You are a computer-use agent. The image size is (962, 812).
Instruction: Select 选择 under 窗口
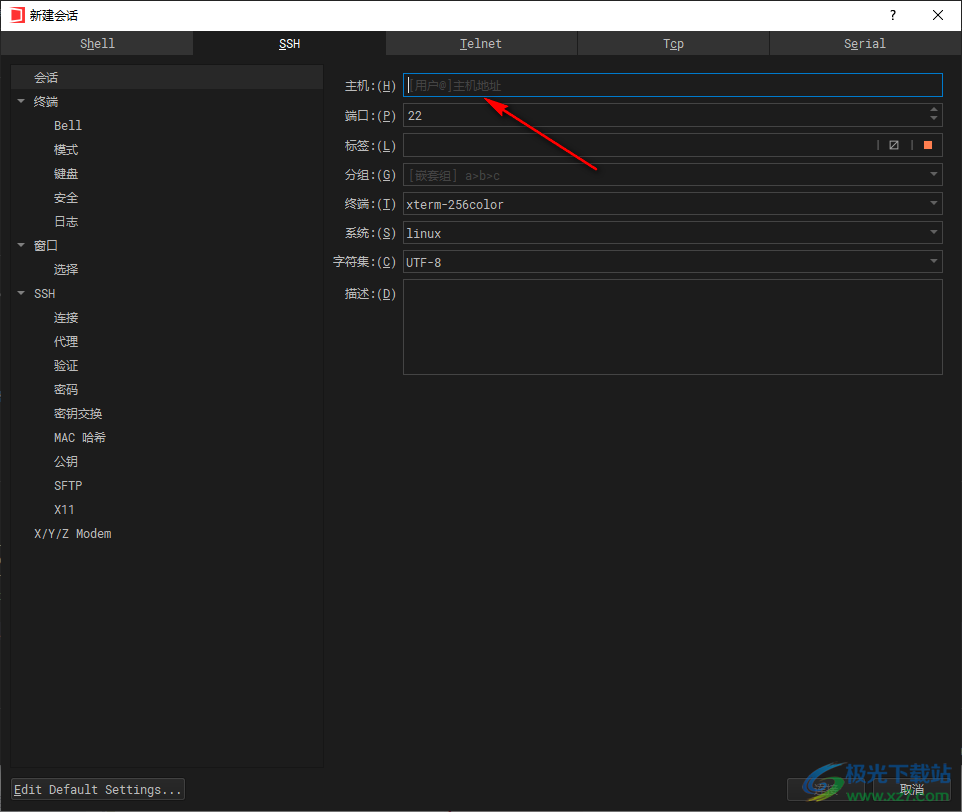click(66, 269)
